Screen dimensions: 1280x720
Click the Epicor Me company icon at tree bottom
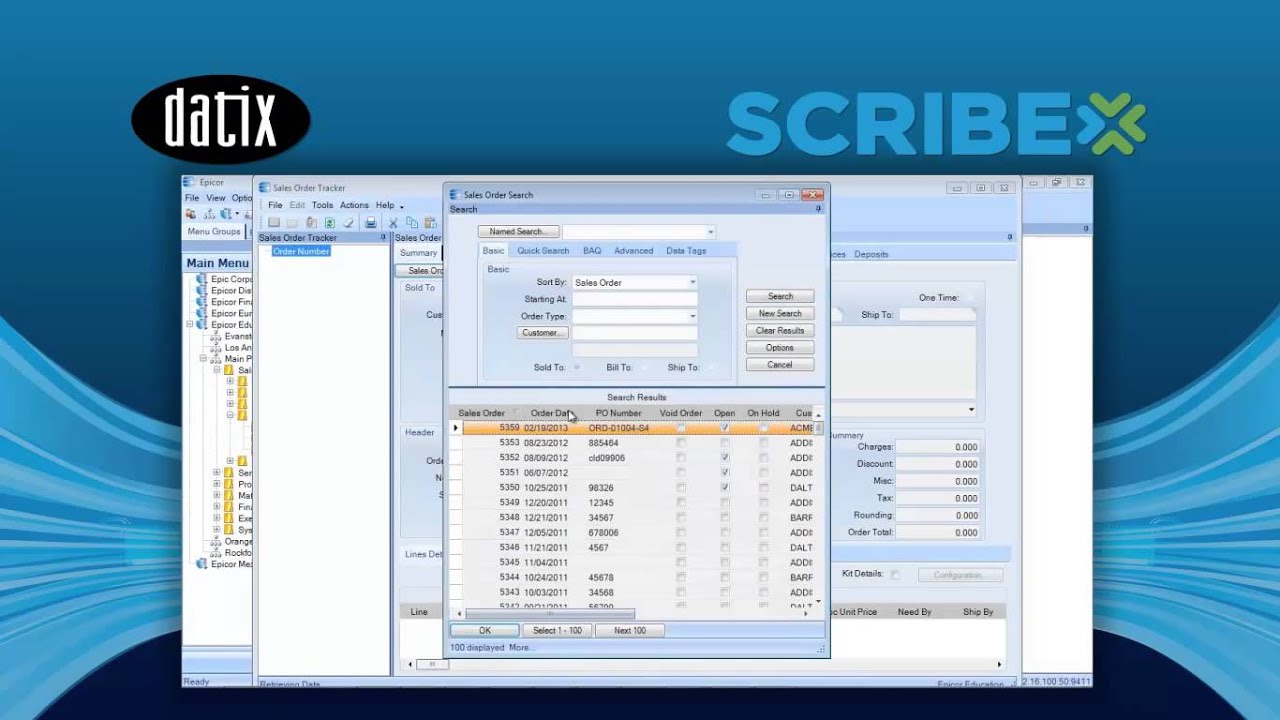[200, 564]
